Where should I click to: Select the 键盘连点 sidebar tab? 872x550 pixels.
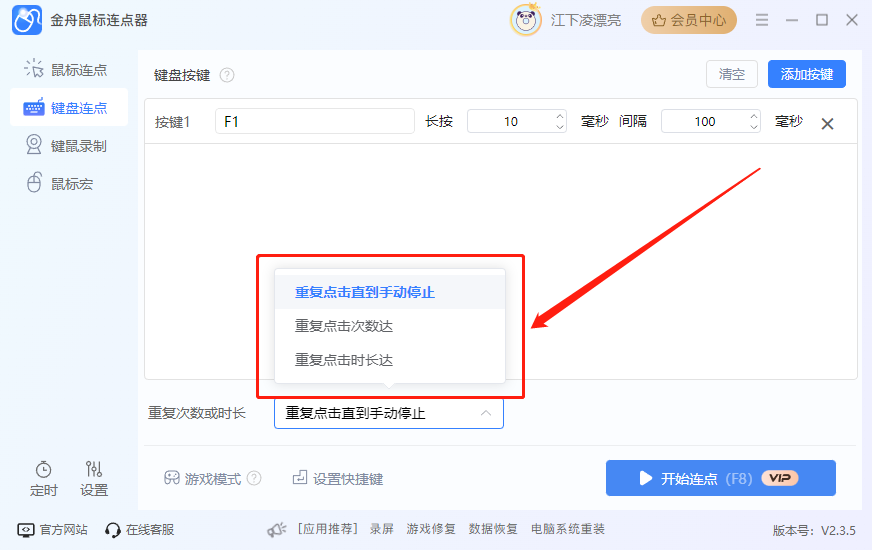click(69, 107)
